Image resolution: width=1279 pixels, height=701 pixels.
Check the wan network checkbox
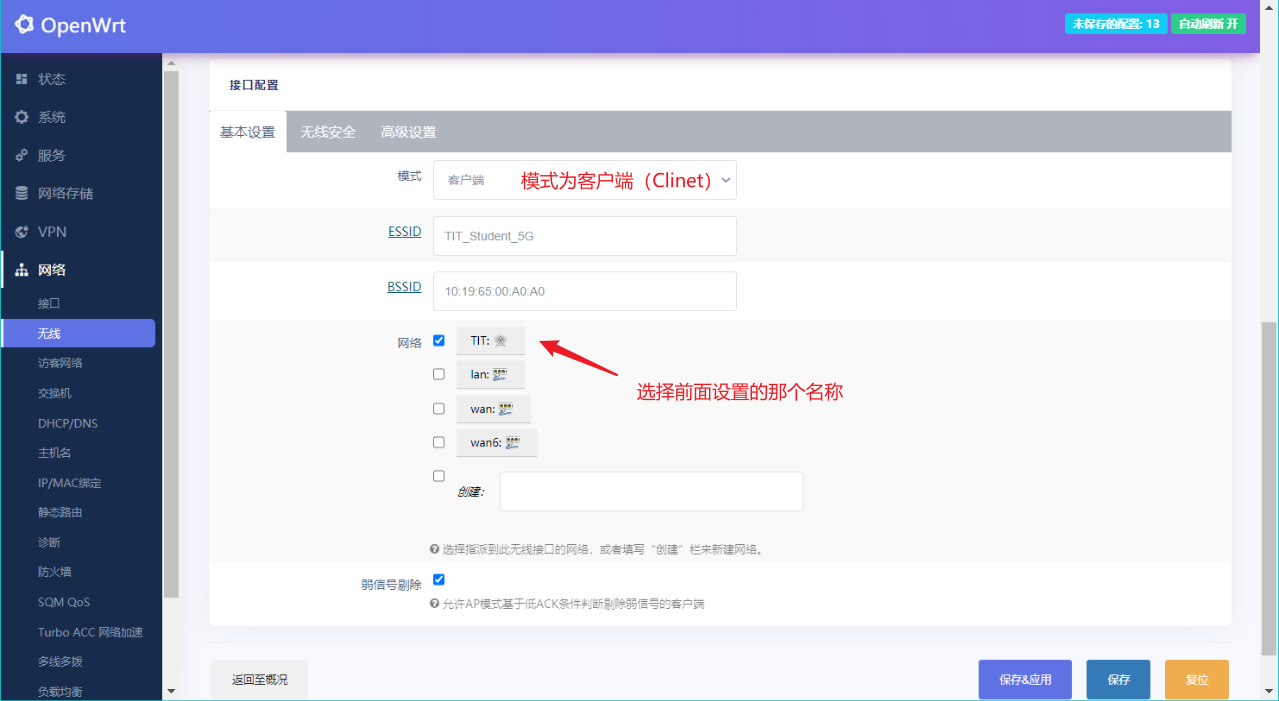coord(438,408)
